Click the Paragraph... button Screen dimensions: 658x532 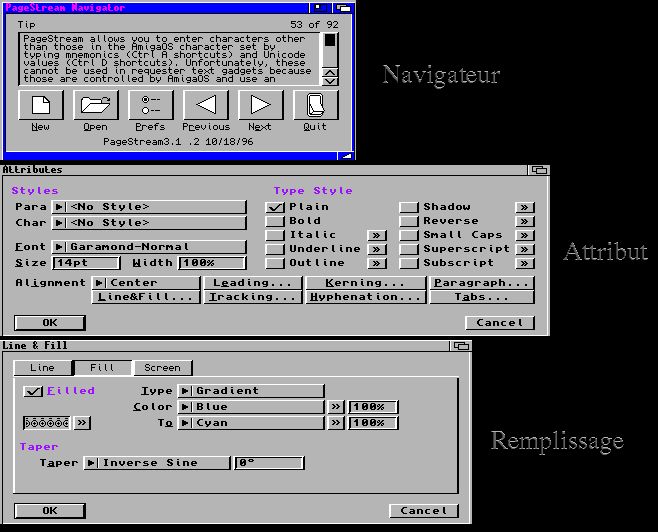coord(482,283)
